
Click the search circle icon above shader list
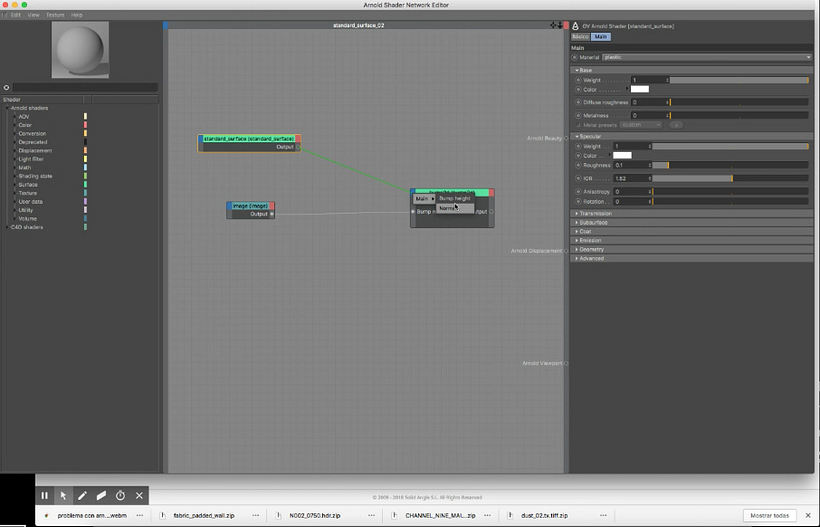6,87
